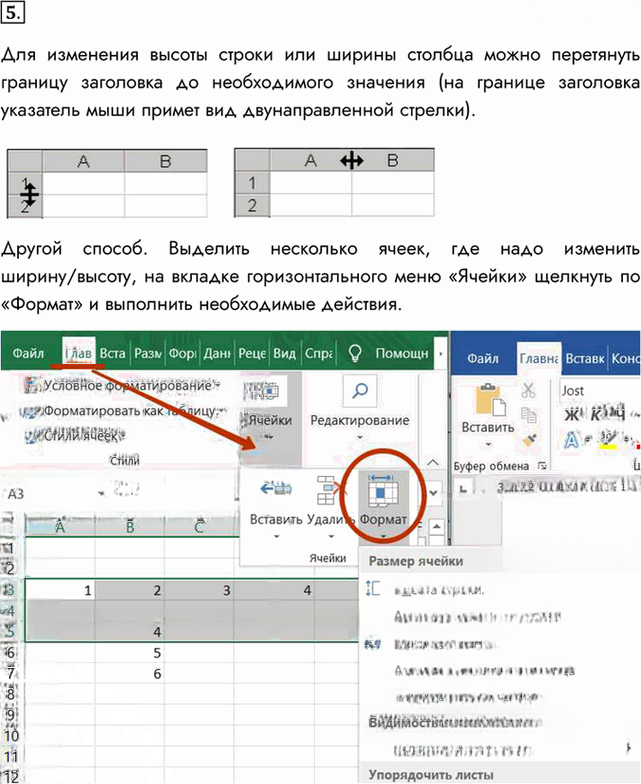
Task: Click the vertical scrollbar up arrow
Action: click(x=436, y=526)
